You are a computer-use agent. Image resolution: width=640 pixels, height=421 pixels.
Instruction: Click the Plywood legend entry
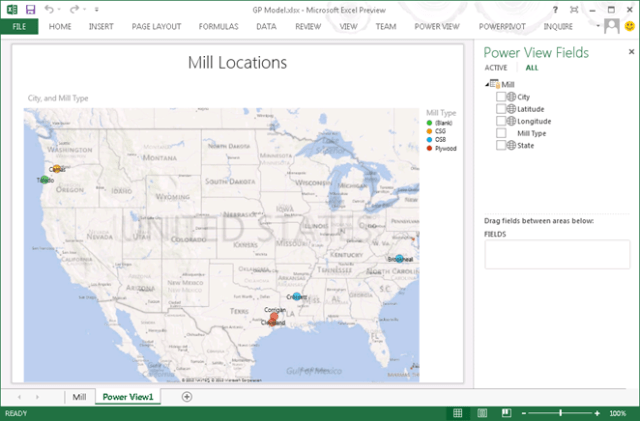(441, 148)
